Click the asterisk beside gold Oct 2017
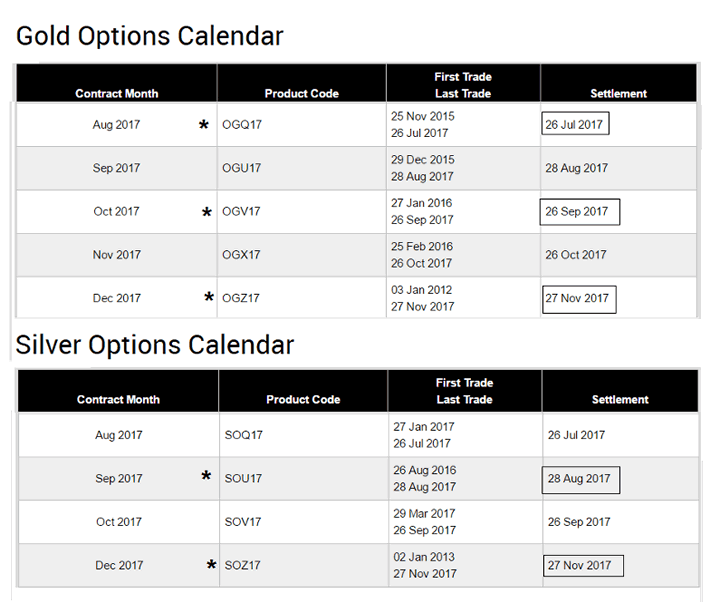 click(x=207, y=214)
